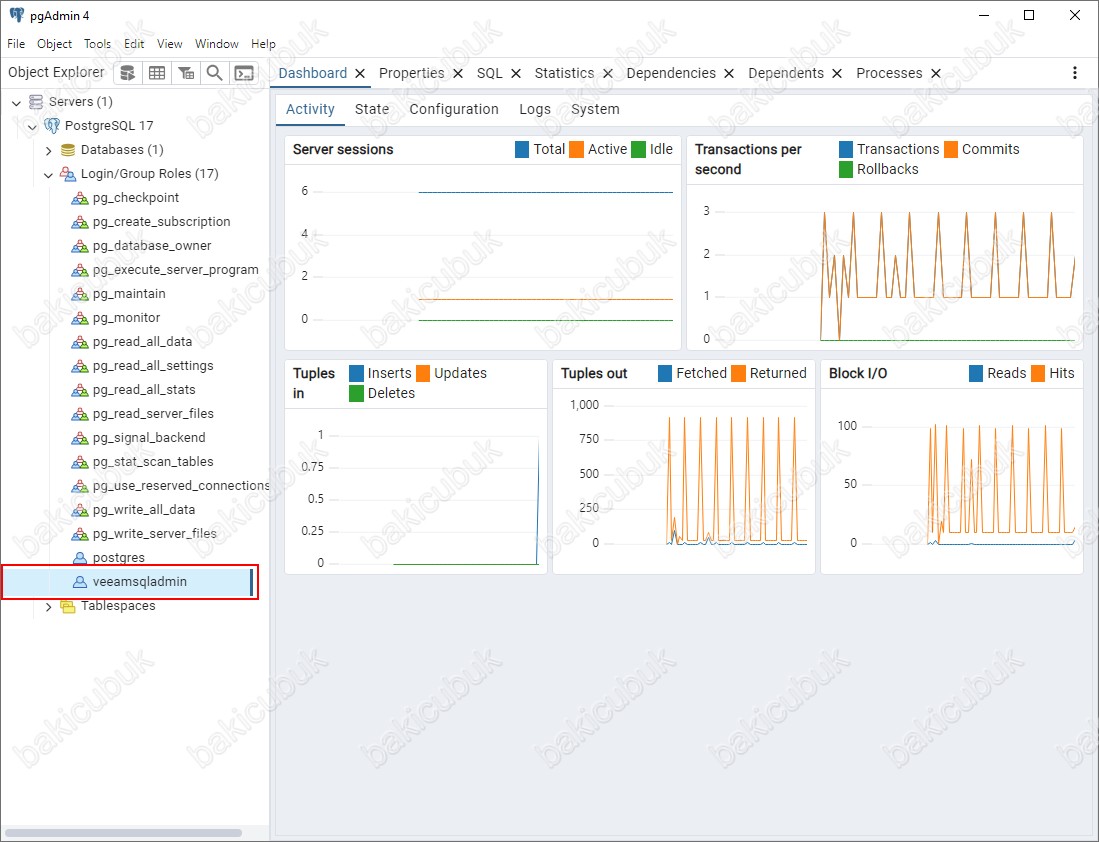
Task: Open the View menu
Action: [x=170, y=43]
